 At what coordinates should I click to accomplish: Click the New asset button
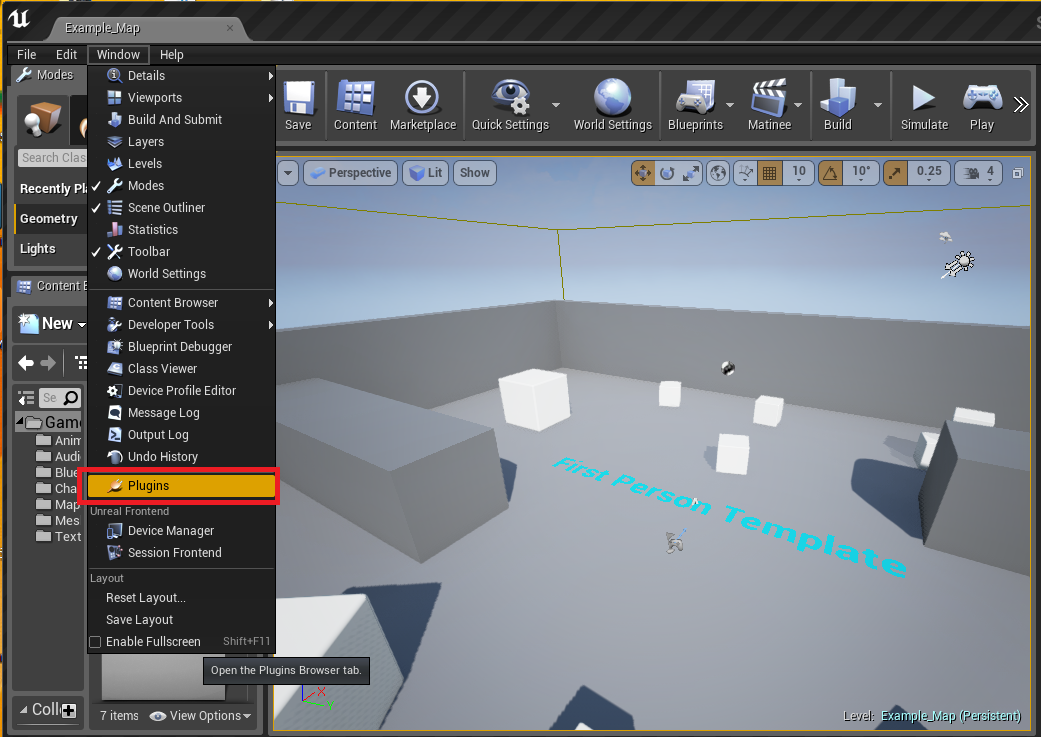(x=52, y=323)
